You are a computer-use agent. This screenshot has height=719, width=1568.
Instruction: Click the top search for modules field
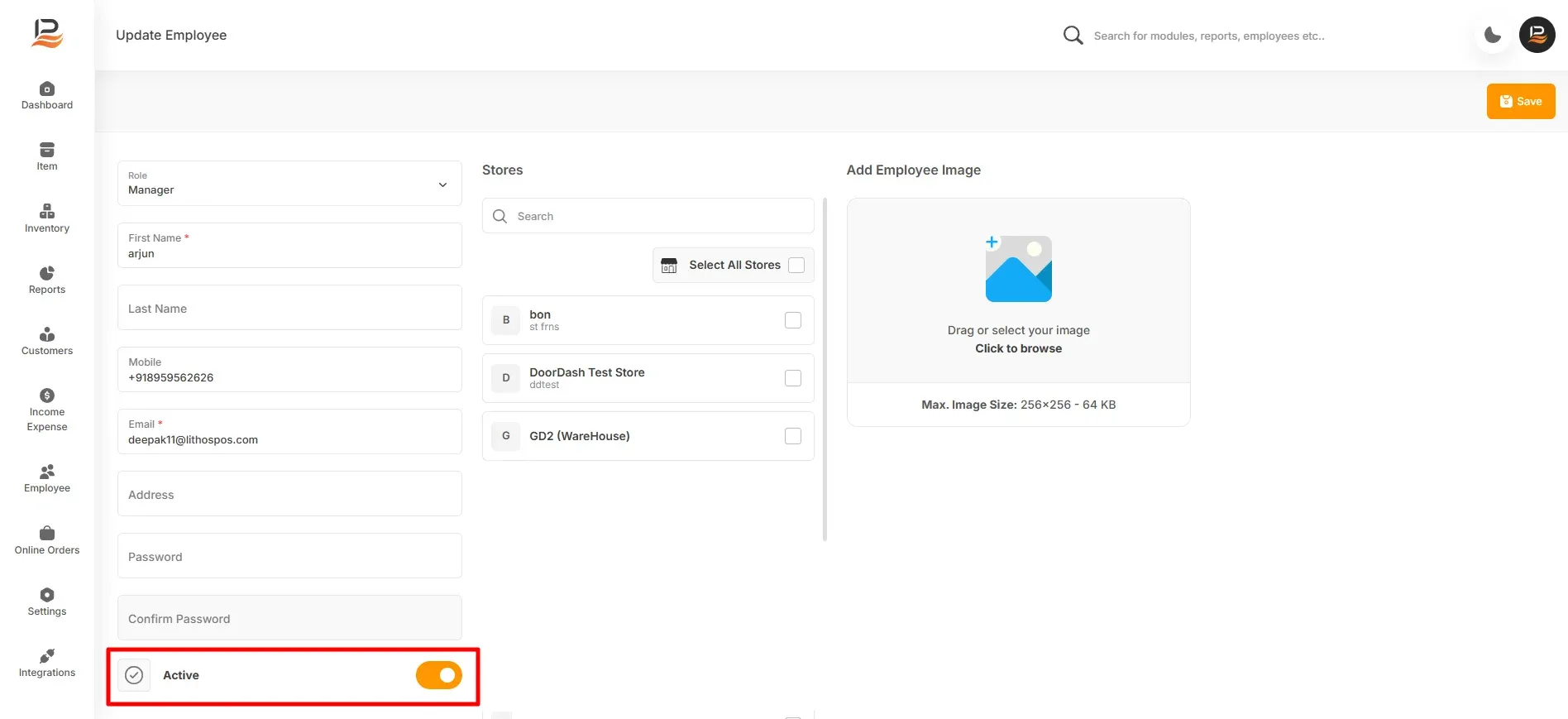1209,36
